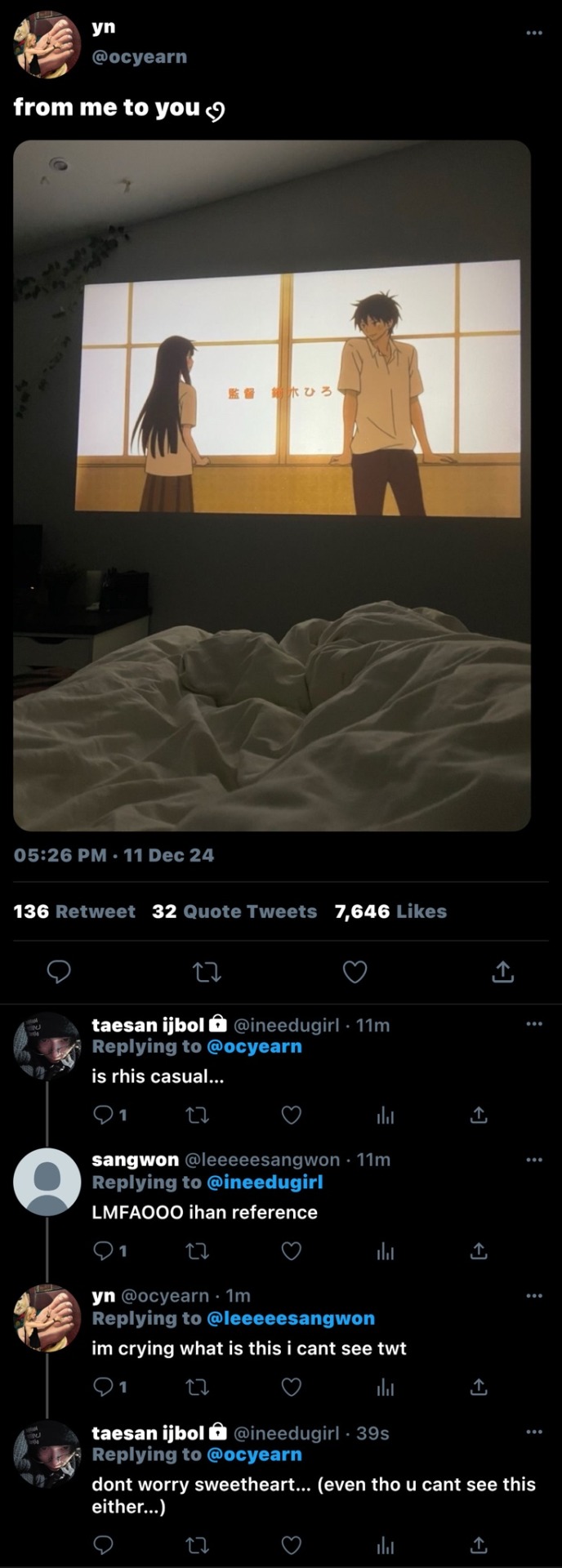Like yn's 'im crying' reply
This screenshot has height=1568, width=562.
(x=292, y=1387)
